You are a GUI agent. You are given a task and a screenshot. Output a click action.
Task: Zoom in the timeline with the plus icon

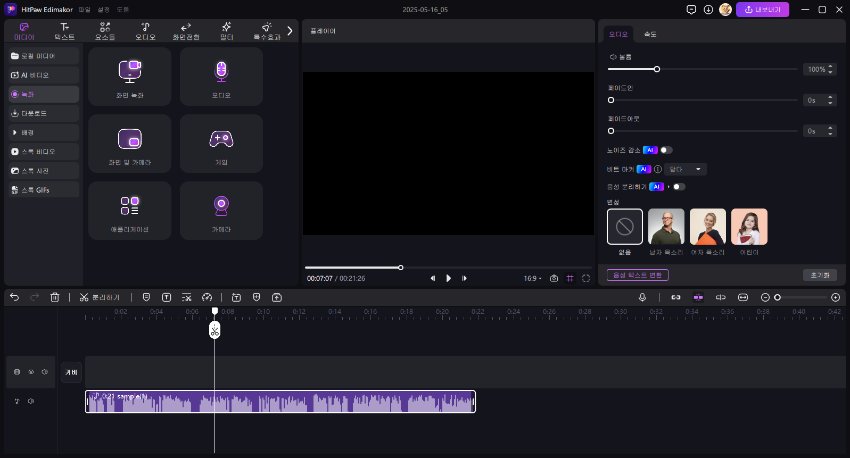[x=835, y=297]
